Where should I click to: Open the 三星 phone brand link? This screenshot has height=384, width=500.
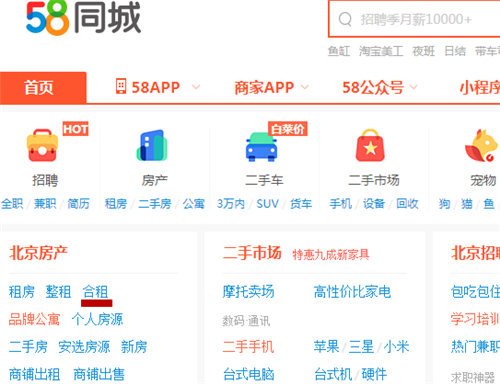361,347
